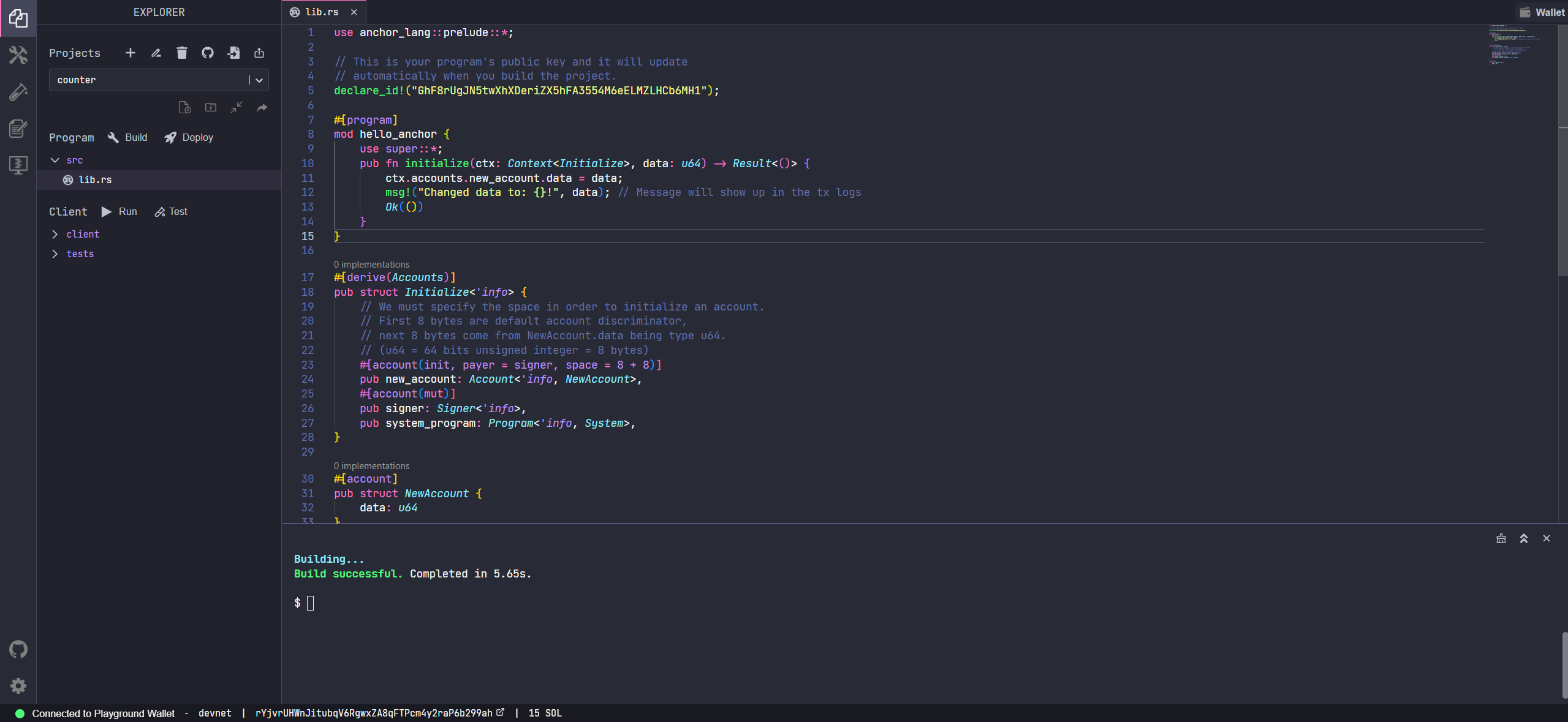1568x722 pixels.
Task: Open the Build & Deploy tools sidebar icon
Action: click(18, 55)
